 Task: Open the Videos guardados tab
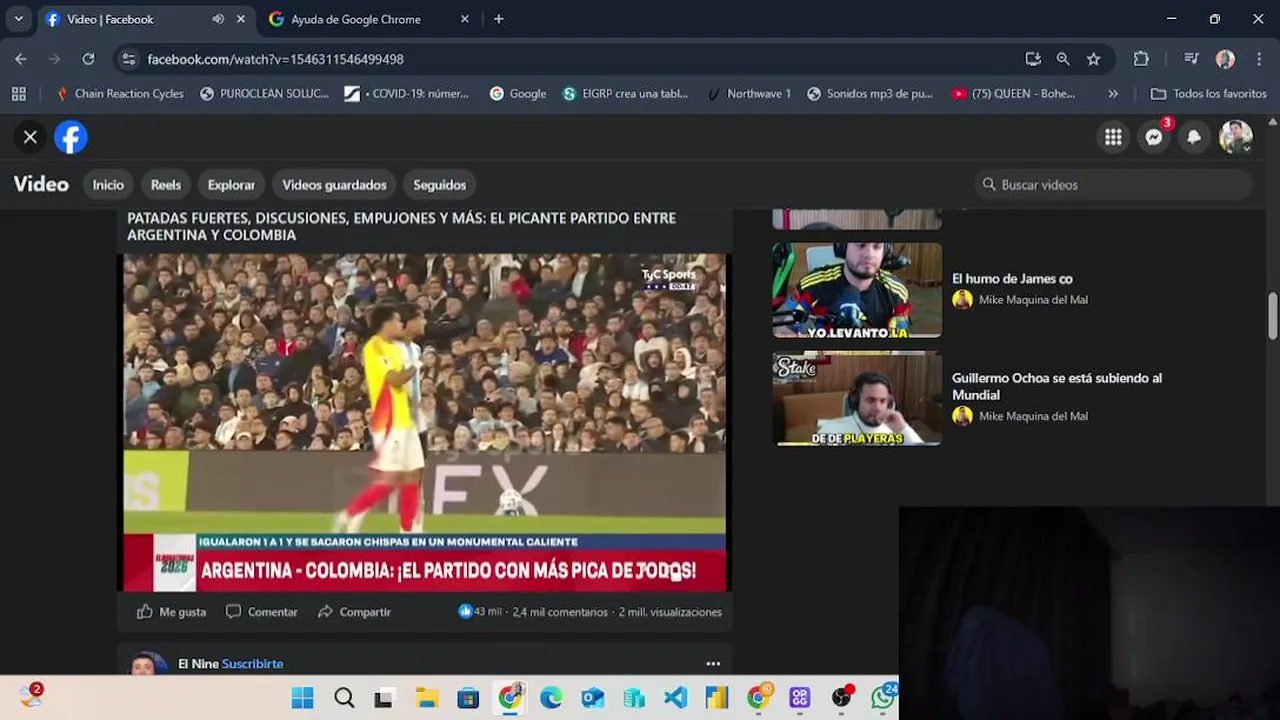334,185
